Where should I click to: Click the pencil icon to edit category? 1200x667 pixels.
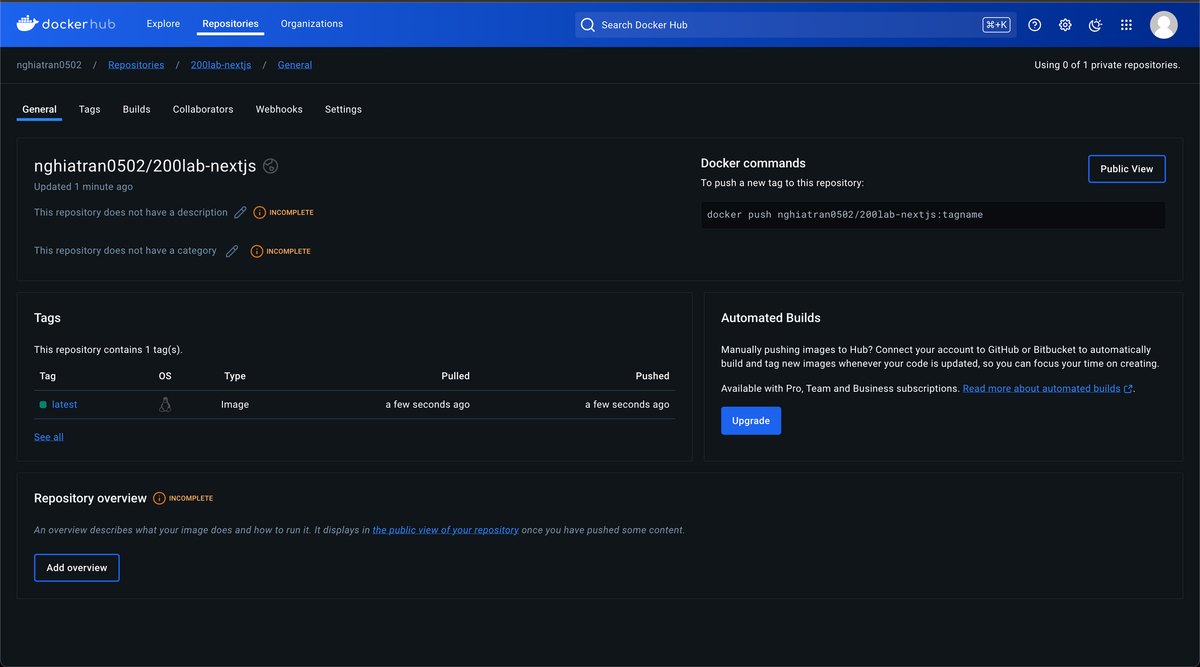click(231, 250)
